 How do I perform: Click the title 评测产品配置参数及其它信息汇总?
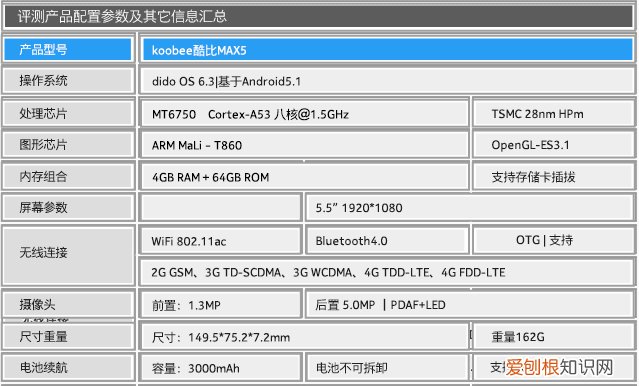click(x=121, y=16)
